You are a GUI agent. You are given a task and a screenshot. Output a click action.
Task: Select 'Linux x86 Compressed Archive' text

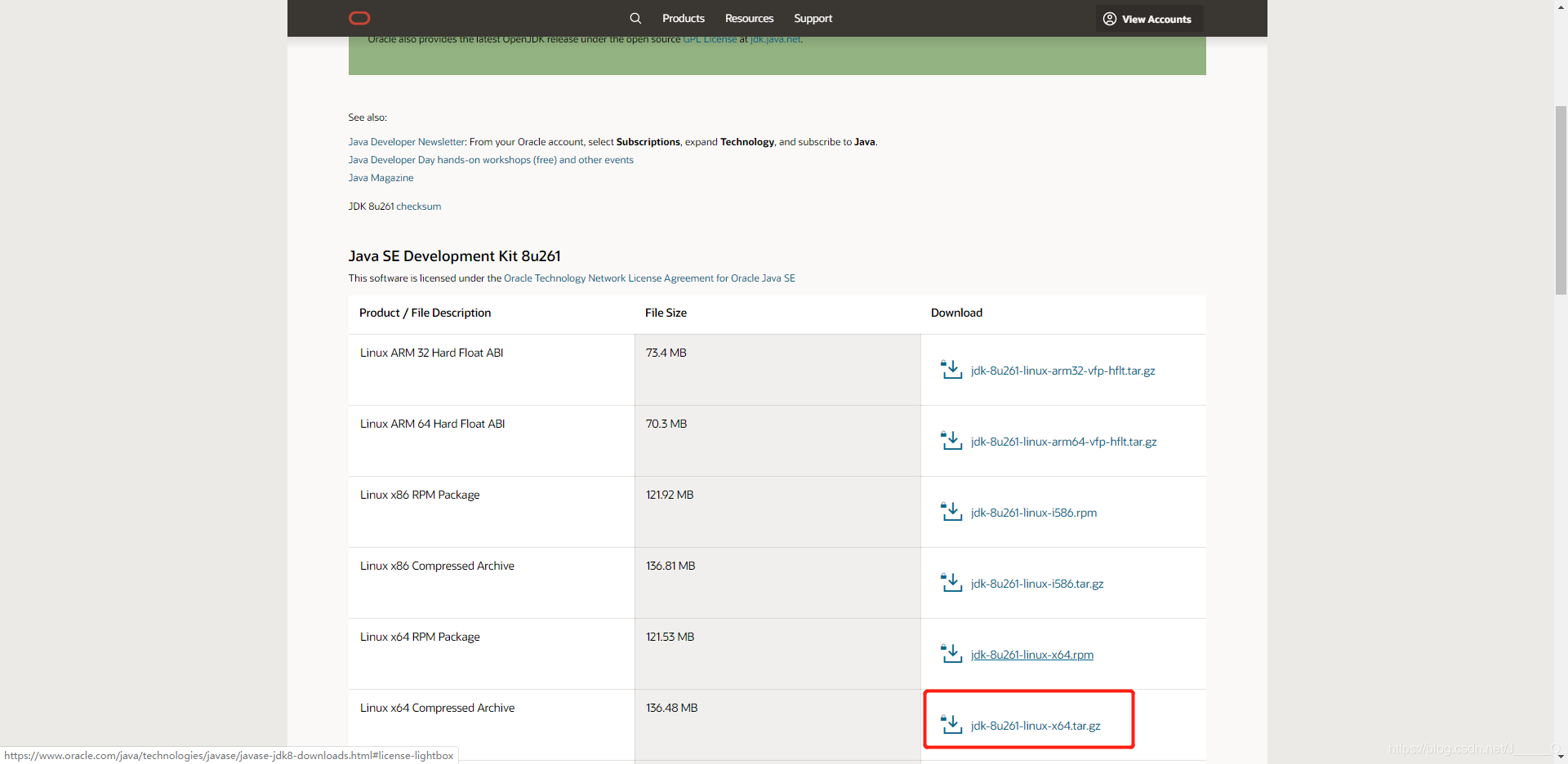point(437,566)
